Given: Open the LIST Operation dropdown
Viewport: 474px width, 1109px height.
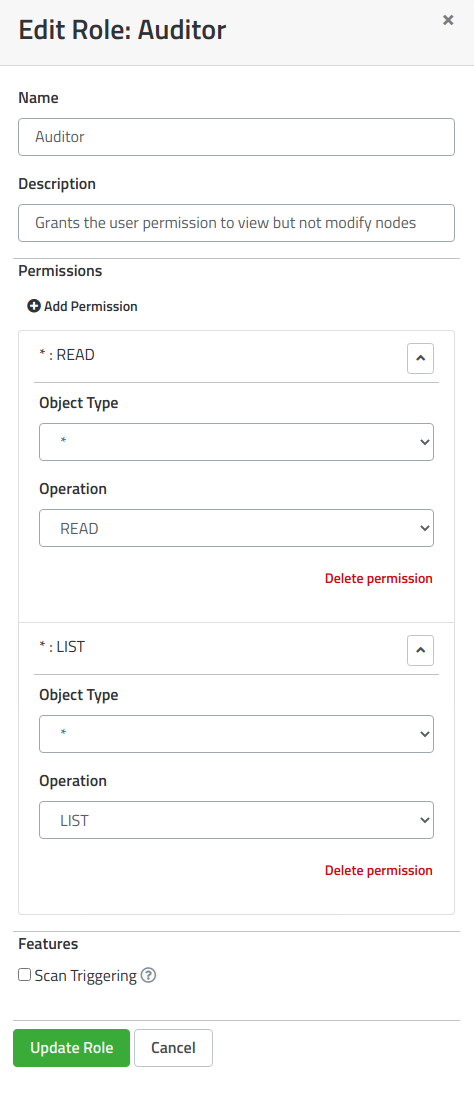Looking at the screenshot, I should pyautogui.click(x=236, y=820).
